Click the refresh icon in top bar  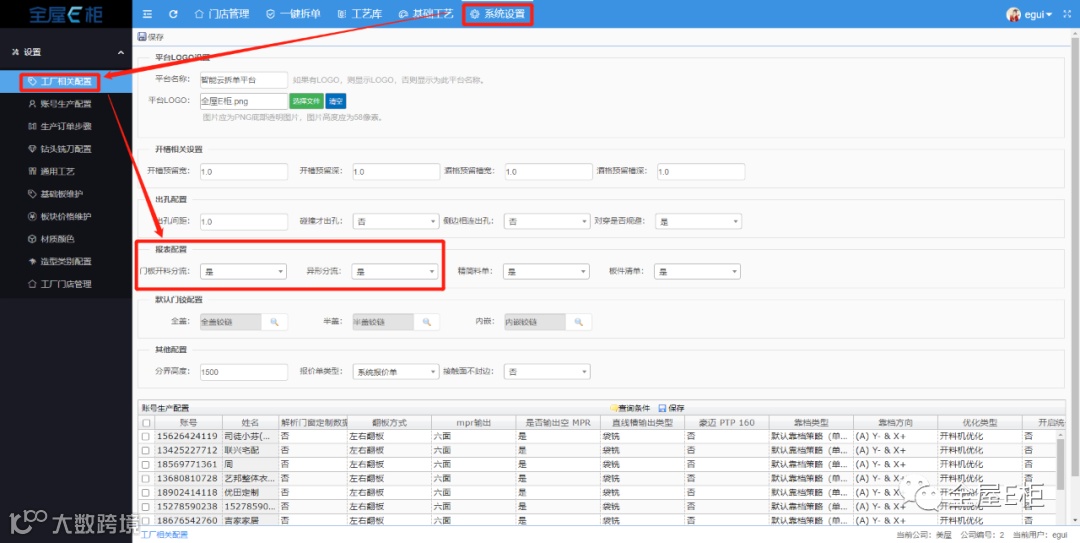pos(173,14)
